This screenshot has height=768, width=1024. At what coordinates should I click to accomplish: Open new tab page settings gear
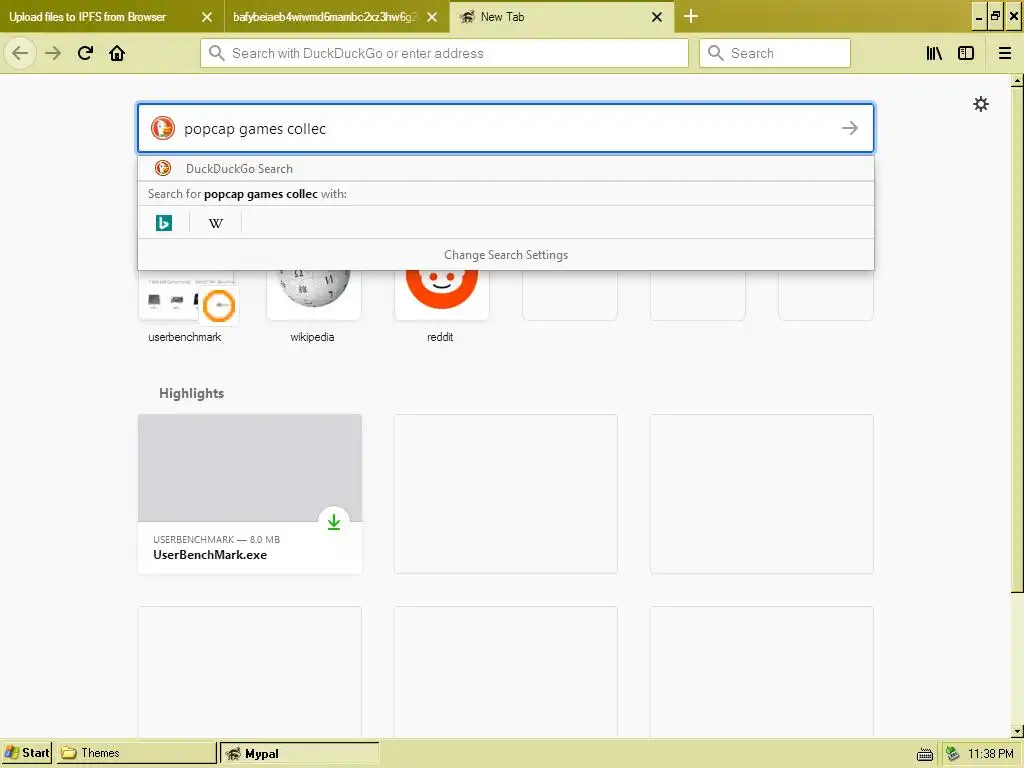point(980,104)
